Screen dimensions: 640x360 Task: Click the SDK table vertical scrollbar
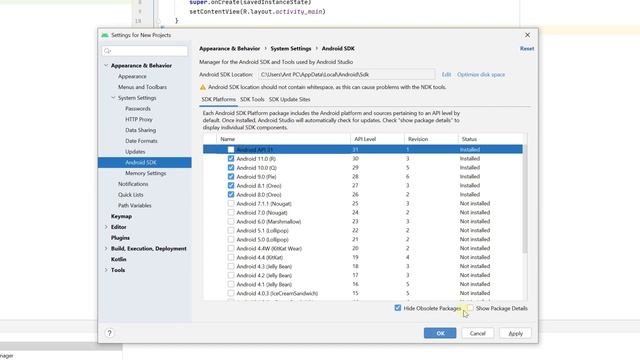(524, 200)
